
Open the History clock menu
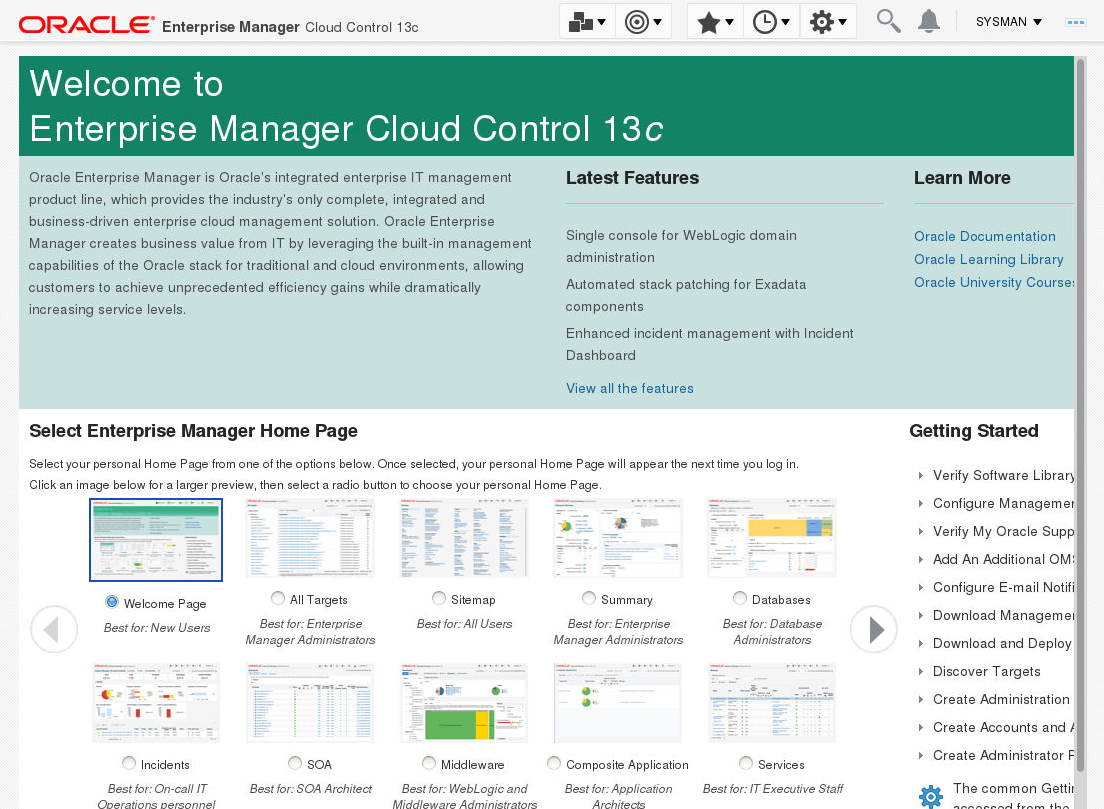771,22
